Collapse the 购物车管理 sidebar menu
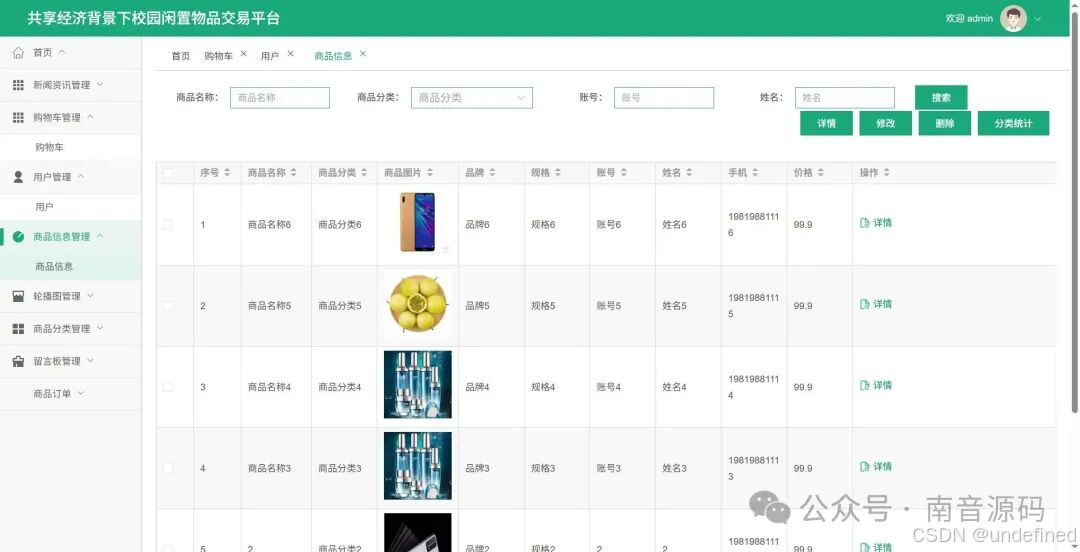The image size is (1080, 552). [x=90, y=117]
